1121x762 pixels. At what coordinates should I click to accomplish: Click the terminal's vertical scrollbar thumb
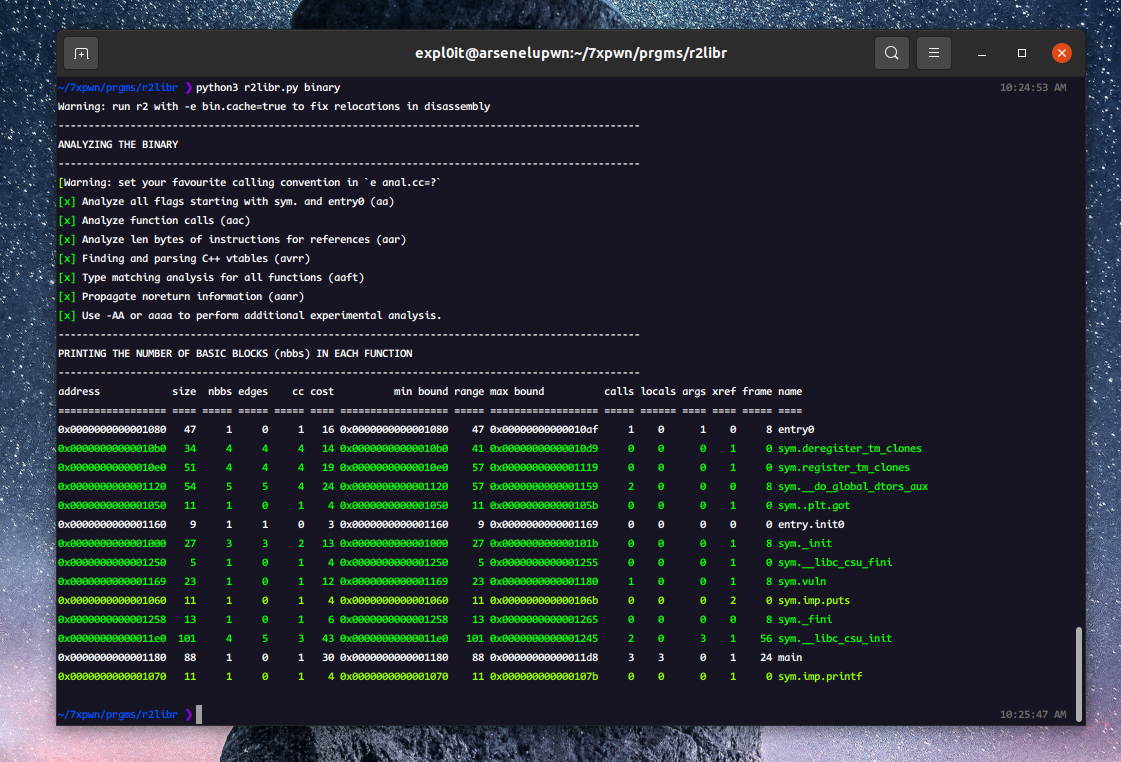coord(1077,673)
